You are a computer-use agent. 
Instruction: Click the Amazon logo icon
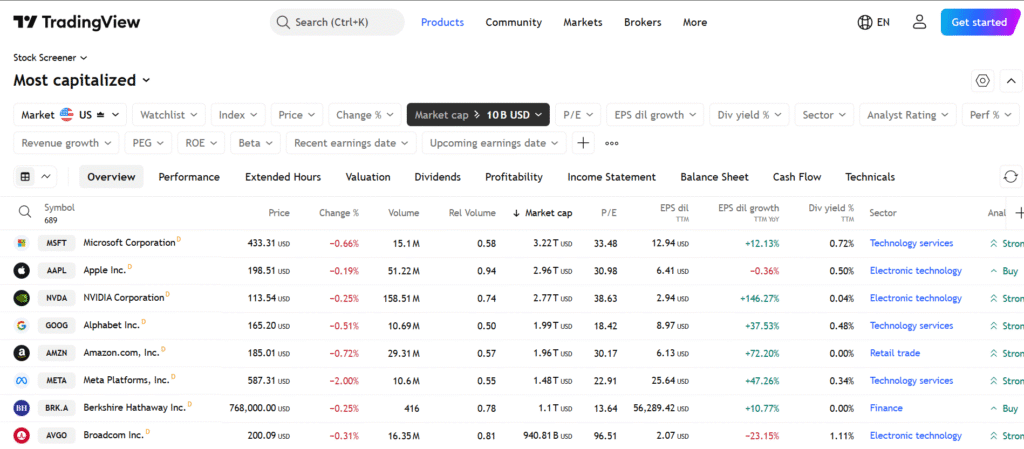pyautogui.click(x=22, y=353)
